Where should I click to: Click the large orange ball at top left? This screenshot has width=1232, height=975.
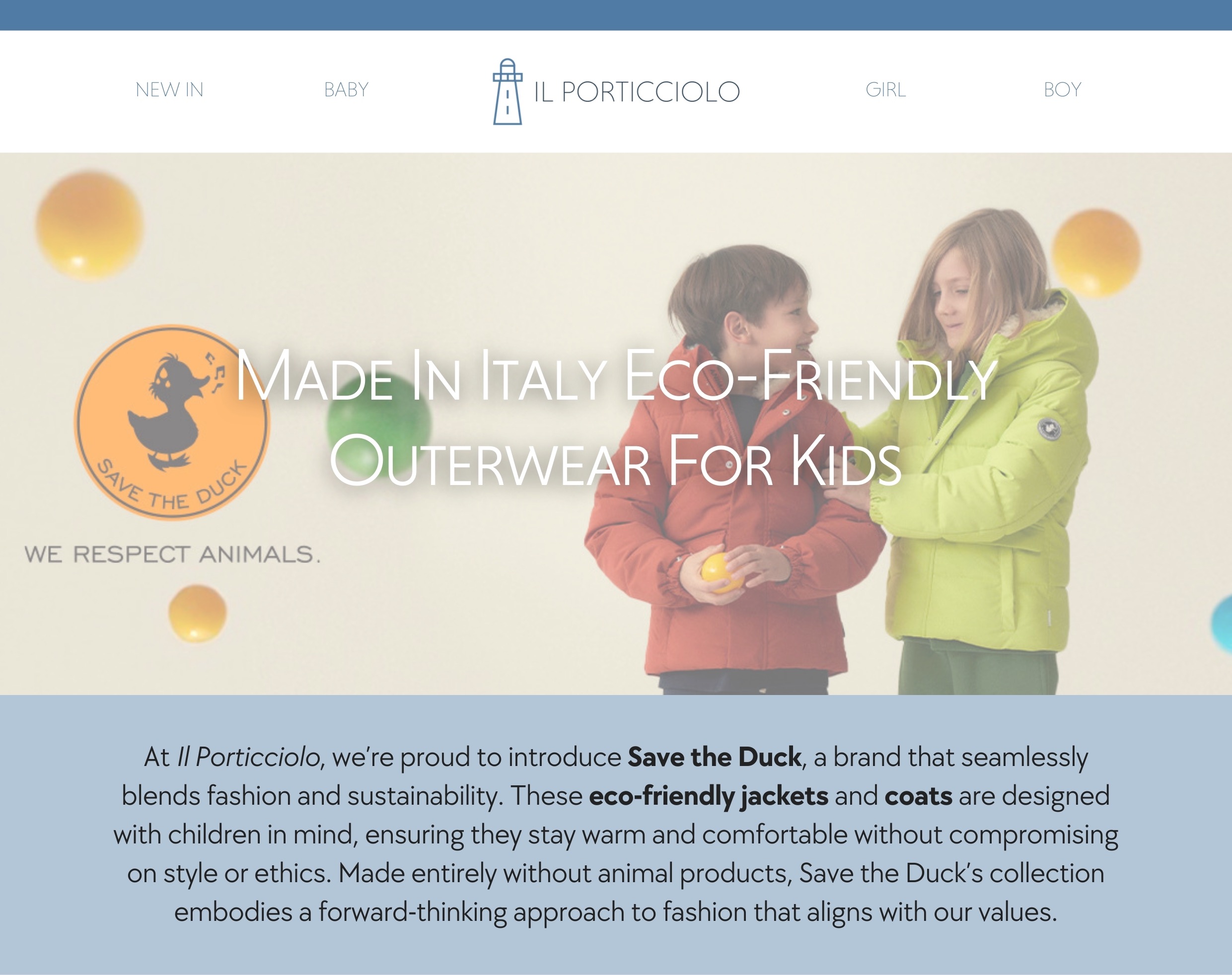[x=89, y=224]
